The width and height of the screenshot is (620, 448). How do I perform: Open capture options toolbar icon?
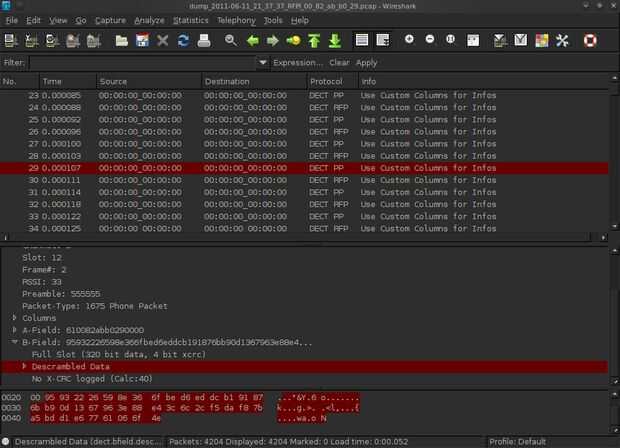point(32,40)
